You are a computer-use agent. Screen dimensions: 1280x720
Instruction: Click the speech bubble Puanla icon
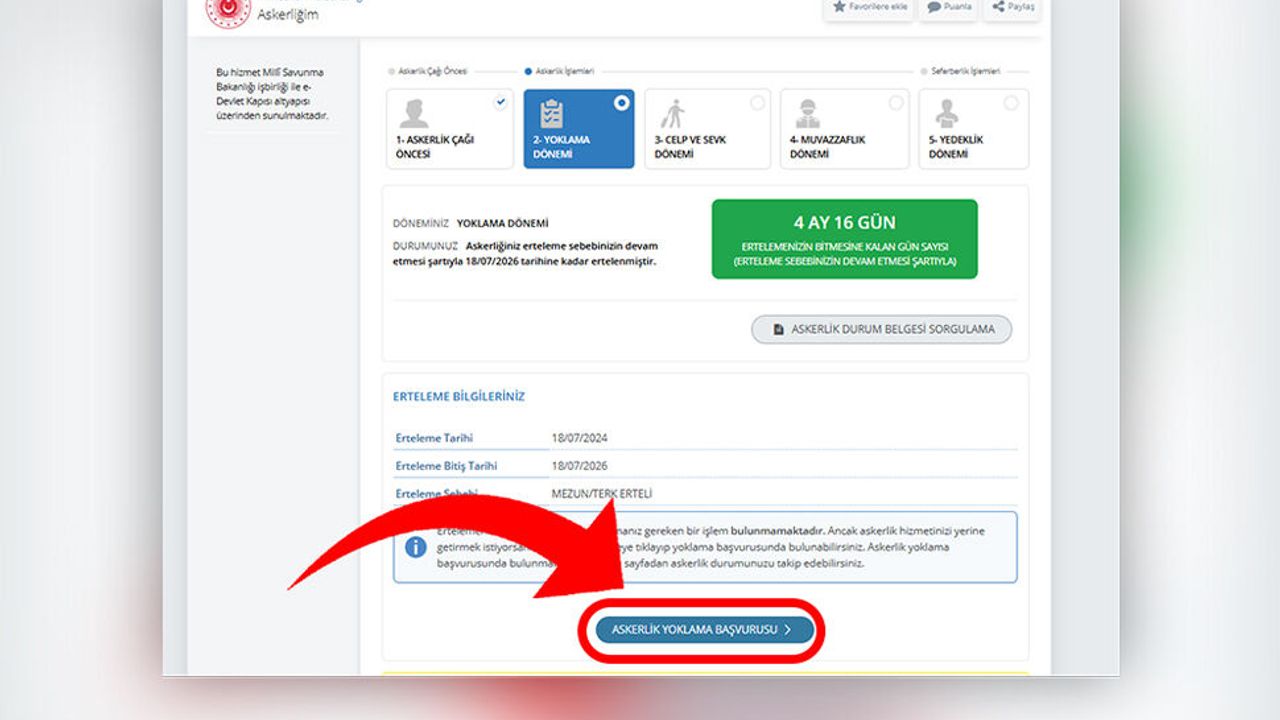pyautogui.click(x=933, y=7)
